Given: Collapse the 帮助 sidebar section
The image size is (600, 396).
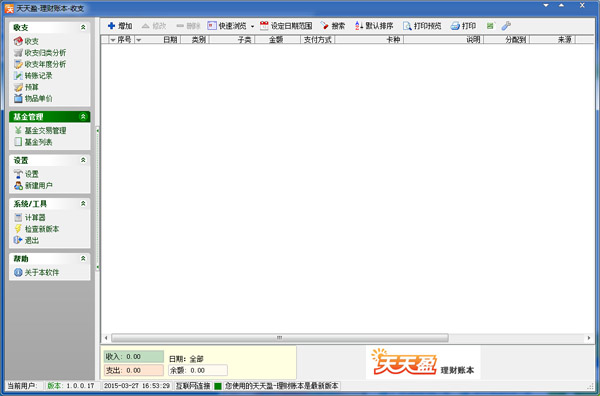Looking at the screenshot, I should click(83, 259).
